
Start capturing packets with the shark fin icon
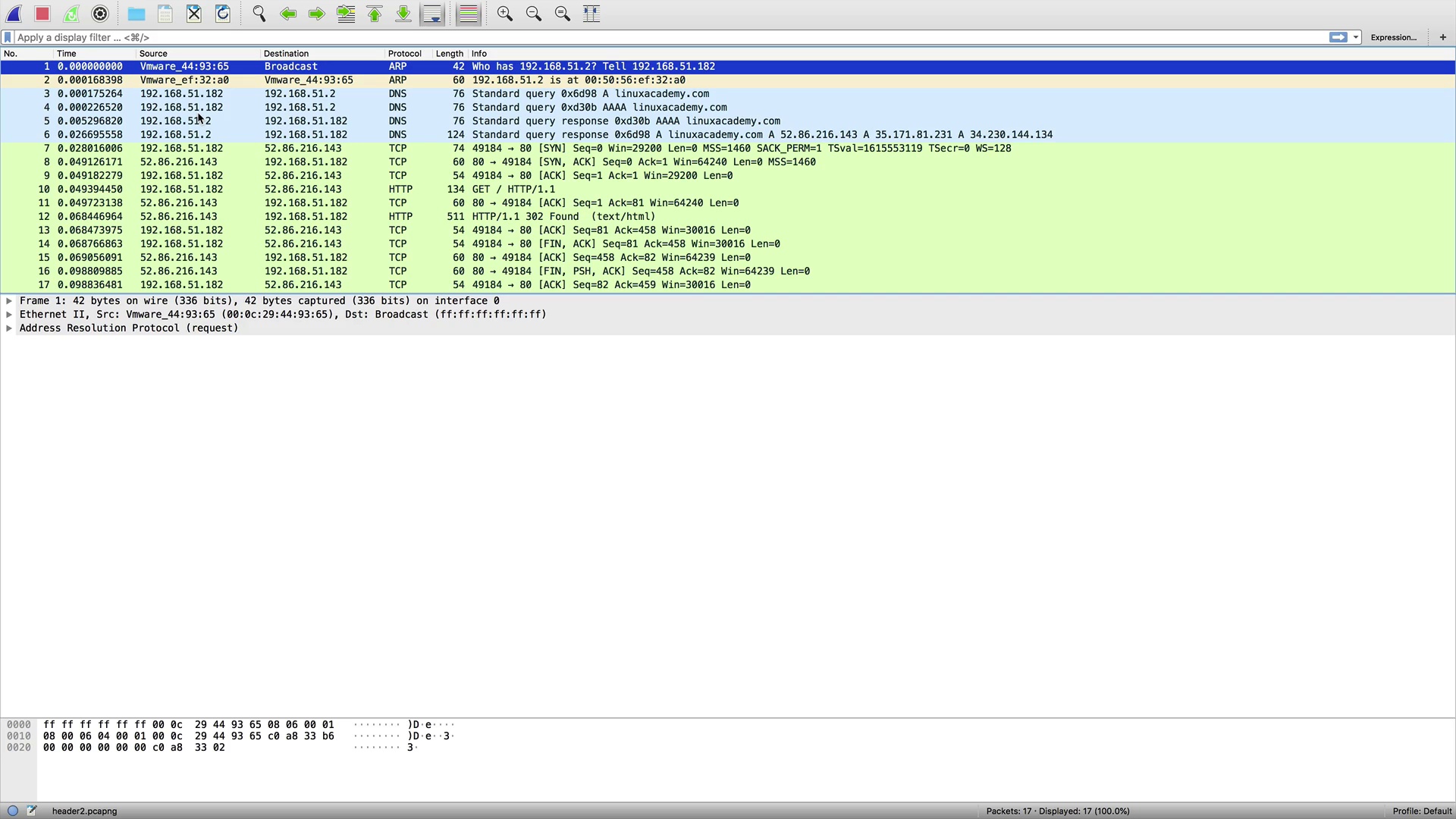(14, 14)
